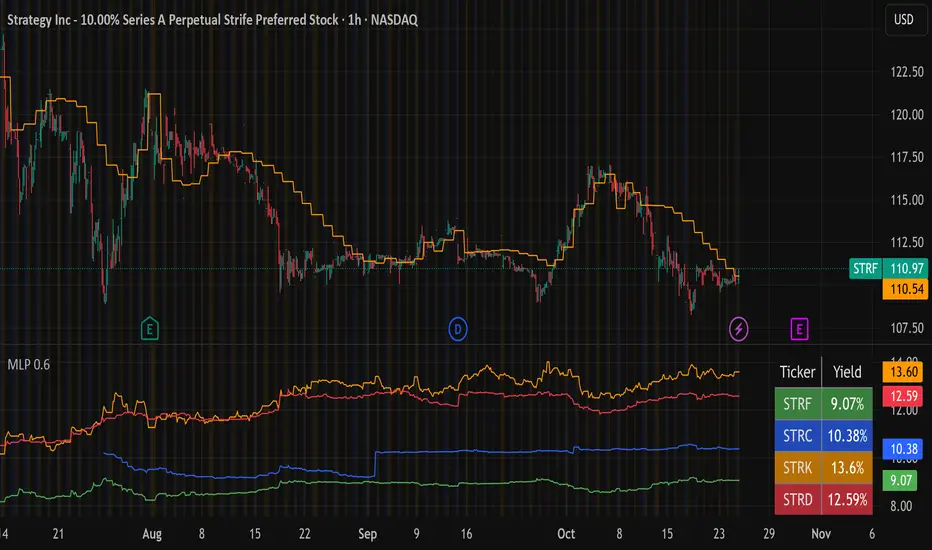This screenshot has height=550, width=932.
Task: Select the green STRF cell in the yield table
Action: pos(798,407)
